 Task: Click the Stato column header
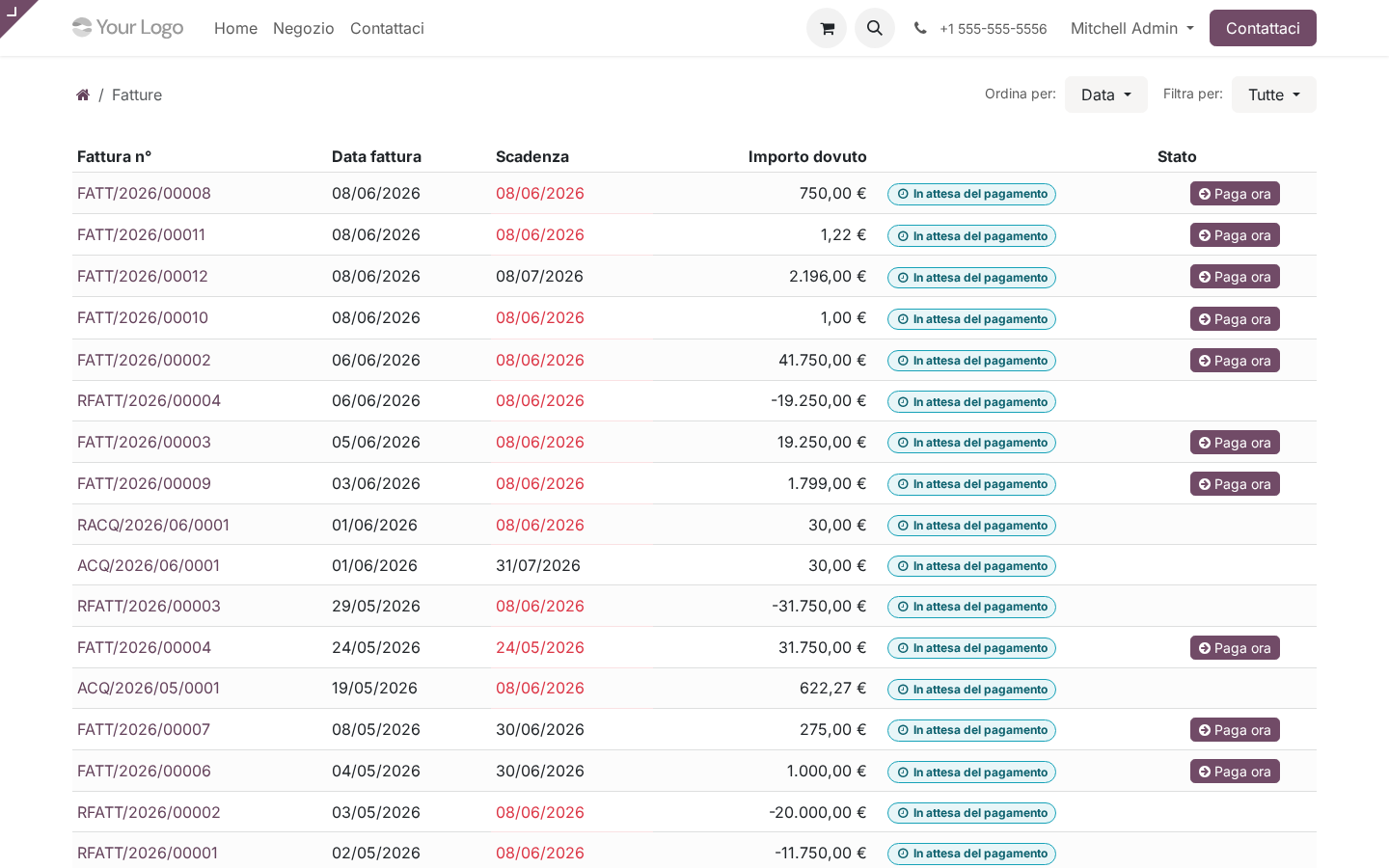coord(1177,156)
